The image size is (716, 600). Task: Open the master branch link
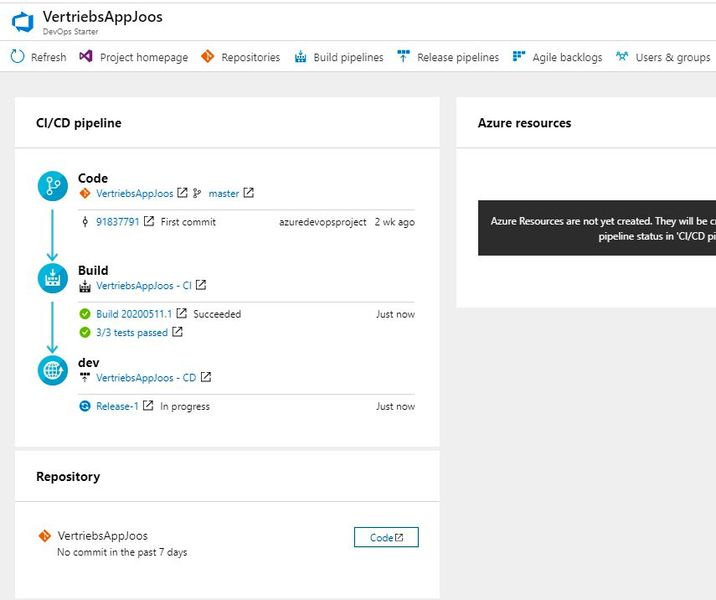pyautogui.click(x=224, y=194)
